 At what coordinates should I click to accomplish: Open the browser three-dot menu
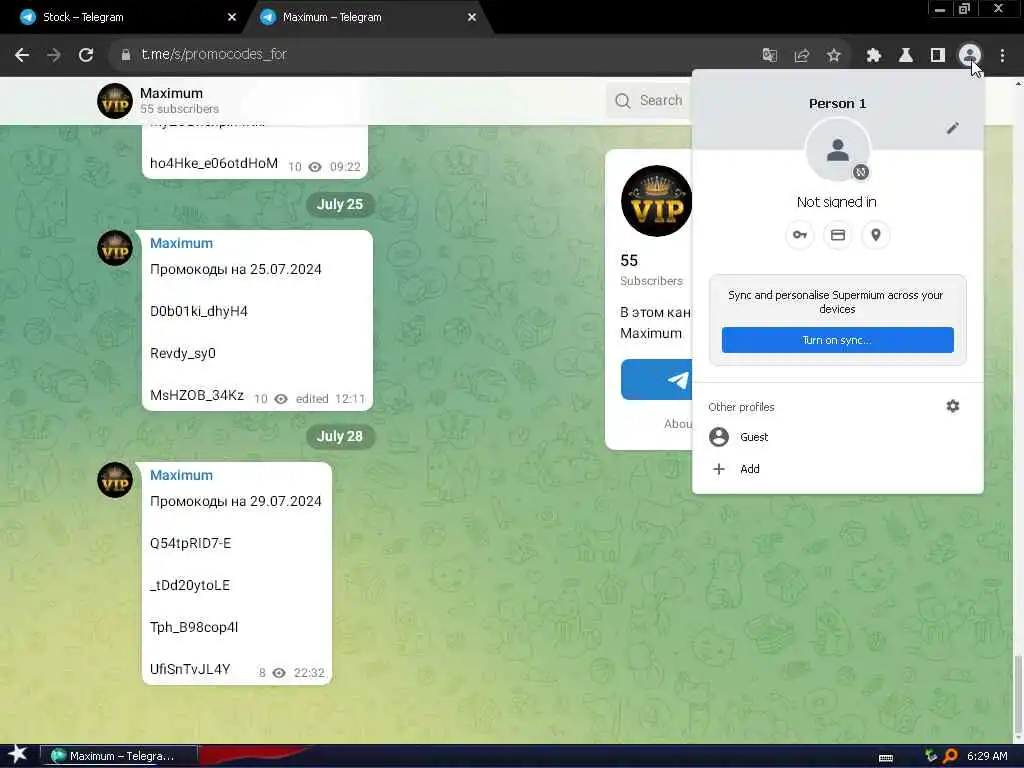(1002, 55)
